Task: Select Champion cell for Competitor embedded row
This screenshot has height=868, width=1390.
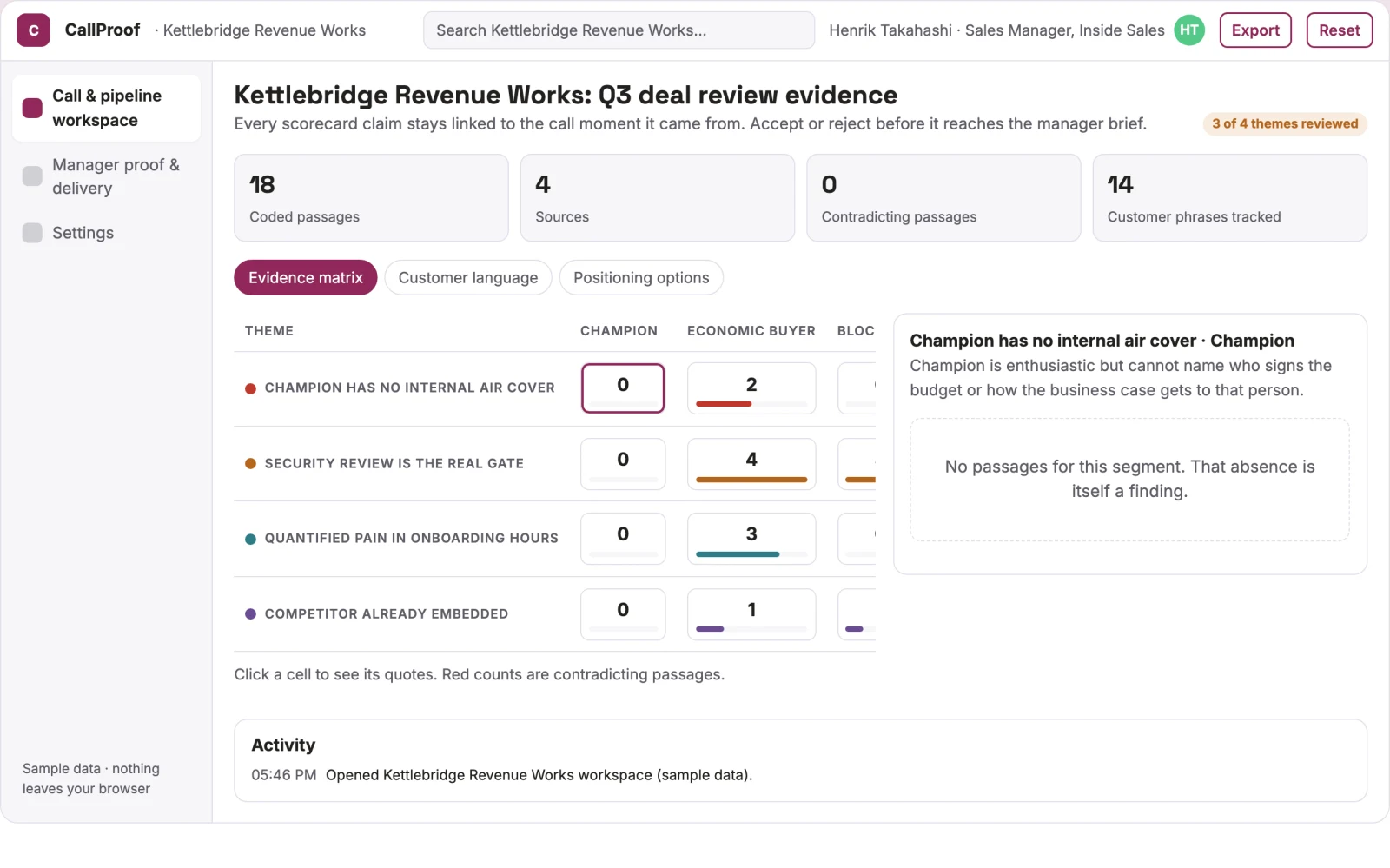Action: (623, 614)
